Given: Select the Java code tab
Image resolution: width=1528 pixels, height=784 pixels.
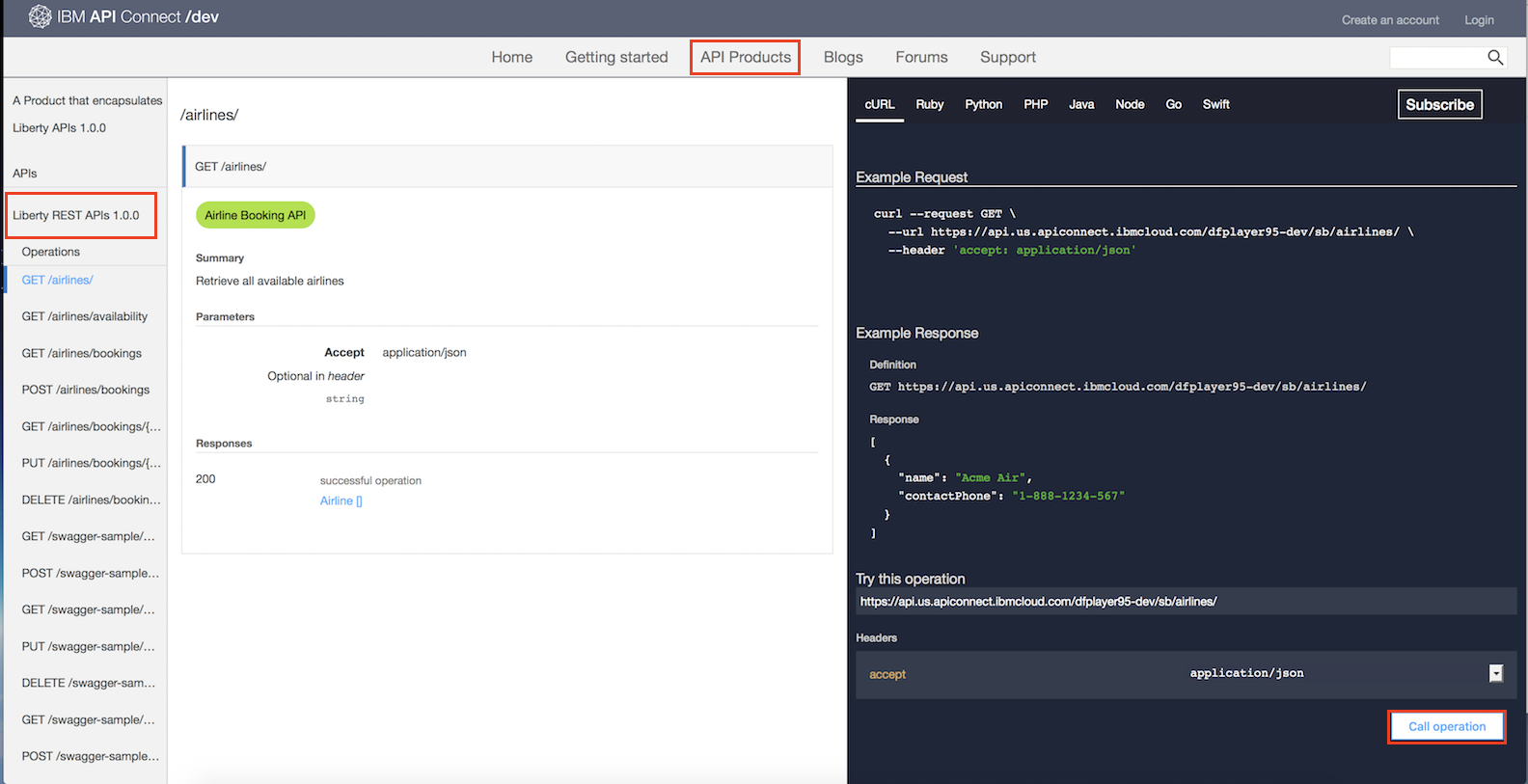Looking at the screenshot, I should pyautogui.click(x=1081, y=104).
